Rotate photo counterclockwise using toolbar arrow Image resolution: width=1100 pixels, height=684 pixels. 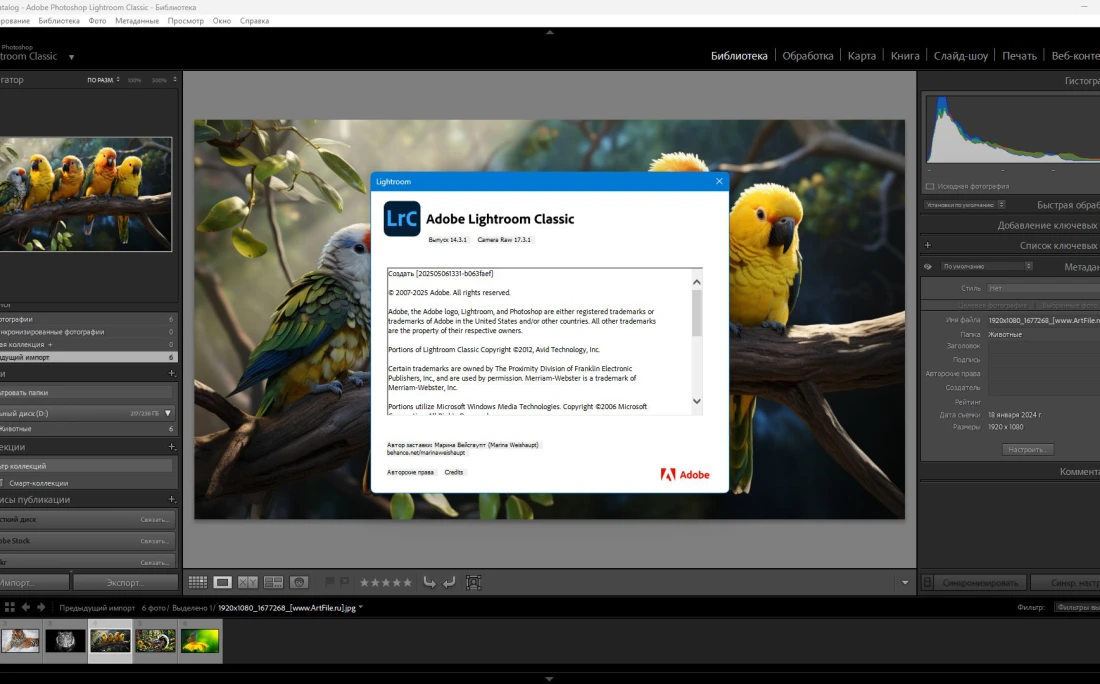pyautogui.click(x=429, y=582)
